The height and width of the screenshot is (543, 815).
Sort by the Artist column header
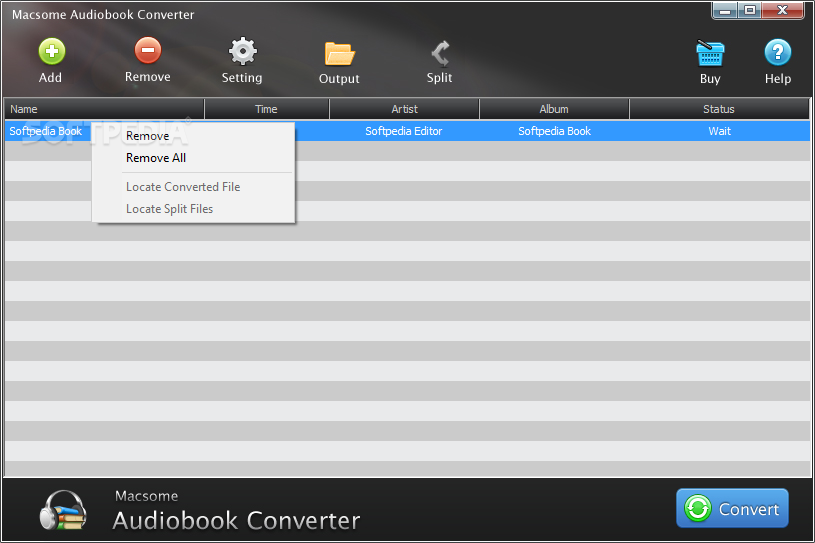[404, 109]
